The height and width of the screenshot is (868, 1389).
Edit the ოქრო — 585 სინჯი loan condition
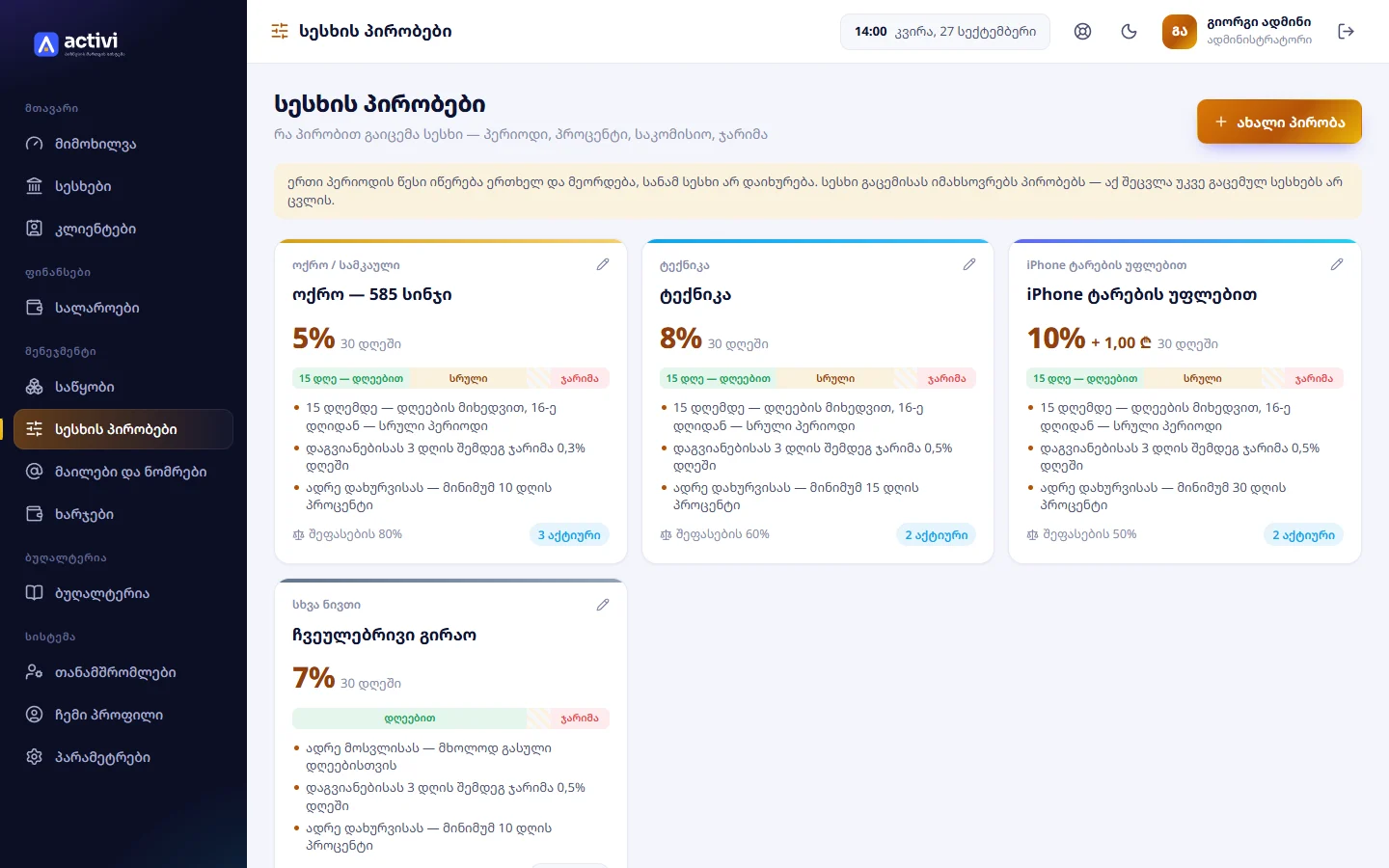(603, 264)
